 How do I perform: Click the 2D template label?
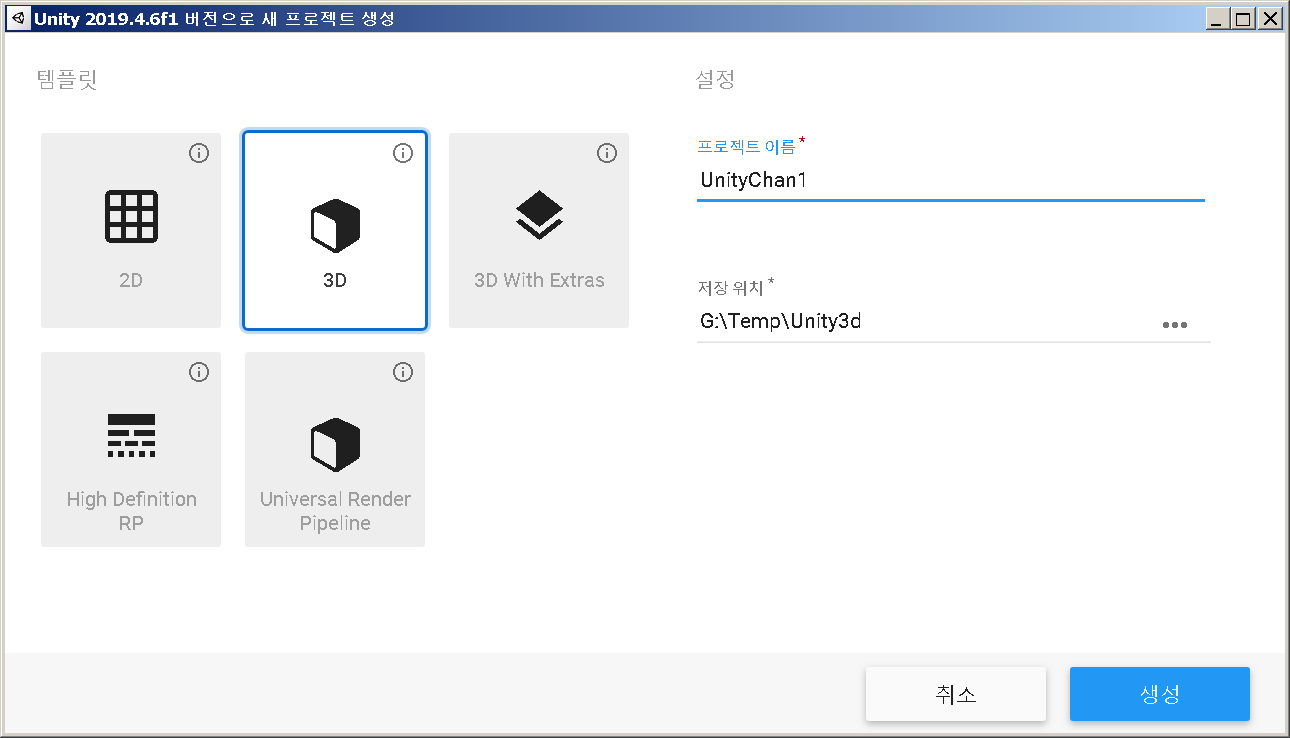tap(131, 280)
